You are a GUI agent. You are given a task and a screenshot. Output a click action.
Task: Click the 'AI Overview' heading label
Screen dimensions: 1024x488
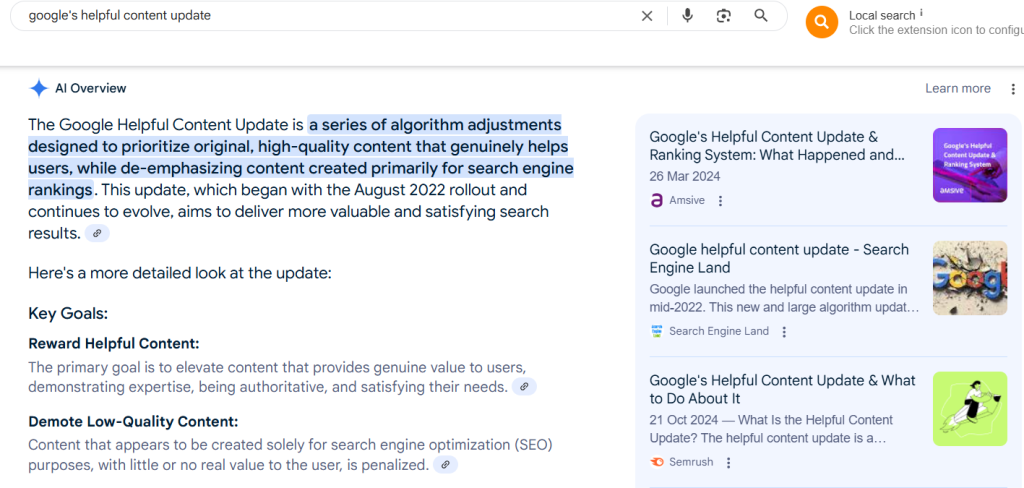pos(91,88)
